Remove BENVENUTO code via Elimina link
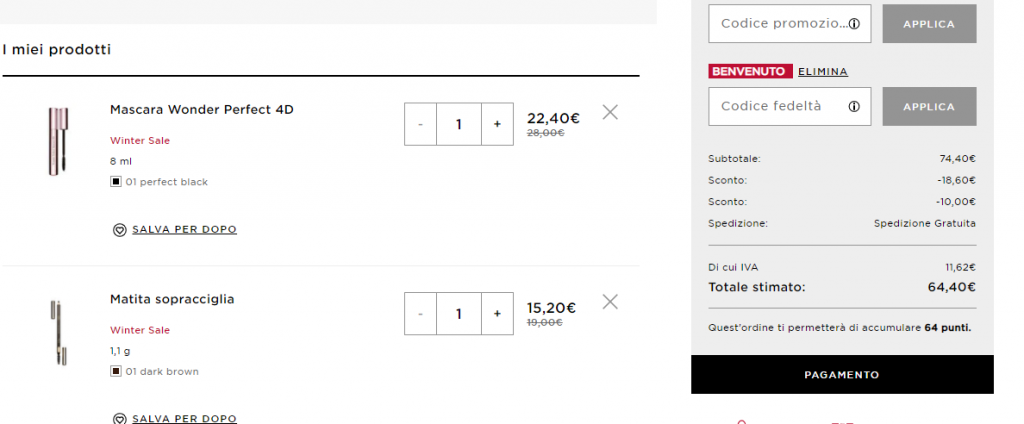Viewport: 1024px width, 424px height. [823, 72]
